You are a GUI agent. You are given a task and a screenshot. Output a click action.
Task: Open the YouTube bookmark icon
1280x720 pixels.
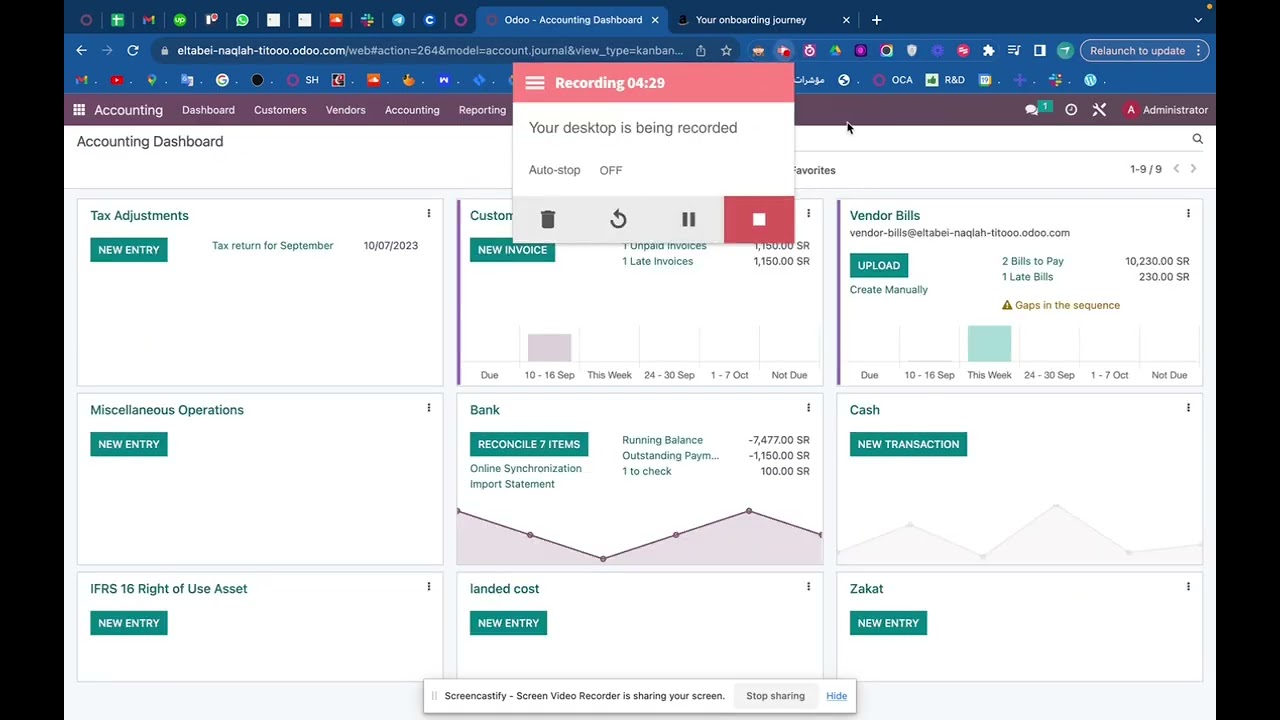(117, 80)
